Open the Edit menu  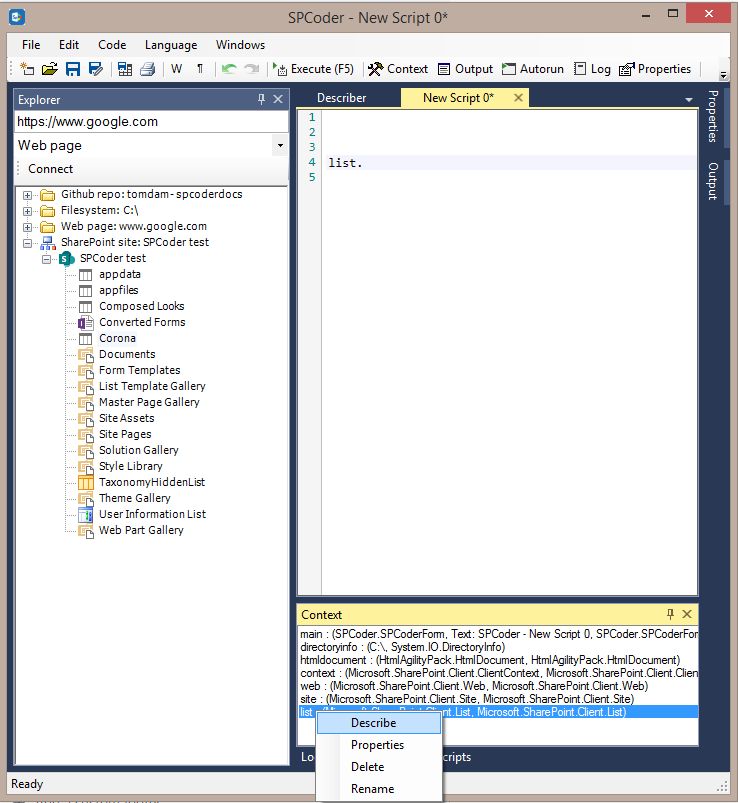(x=69, y=45)
